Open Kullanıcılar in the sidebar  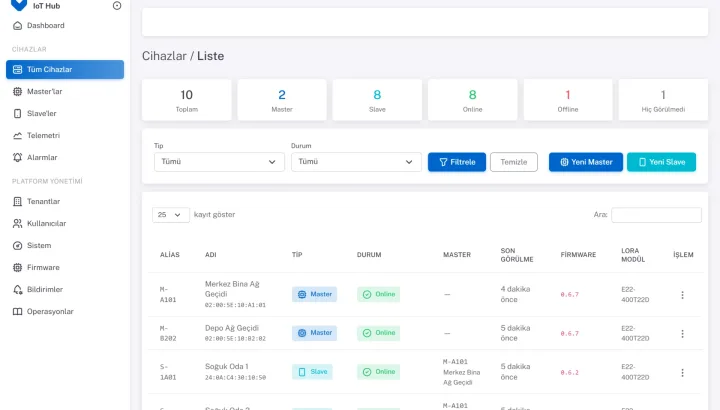point(65,224)
